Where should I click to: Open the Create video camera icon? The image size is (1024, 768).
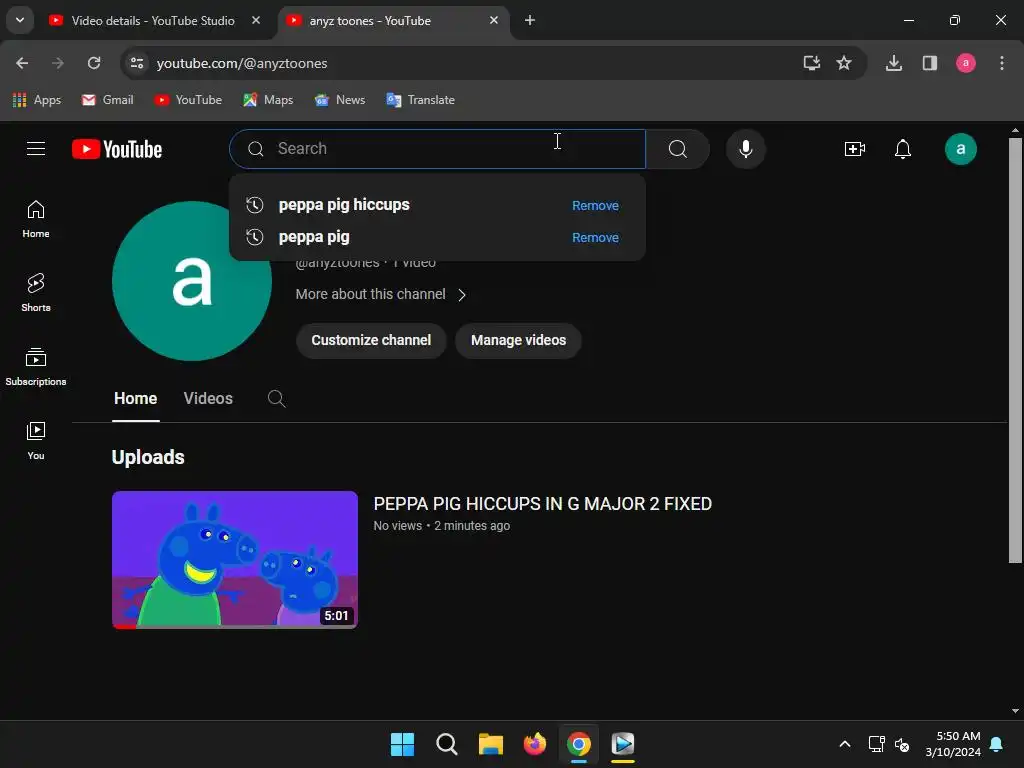pos(854,149)
